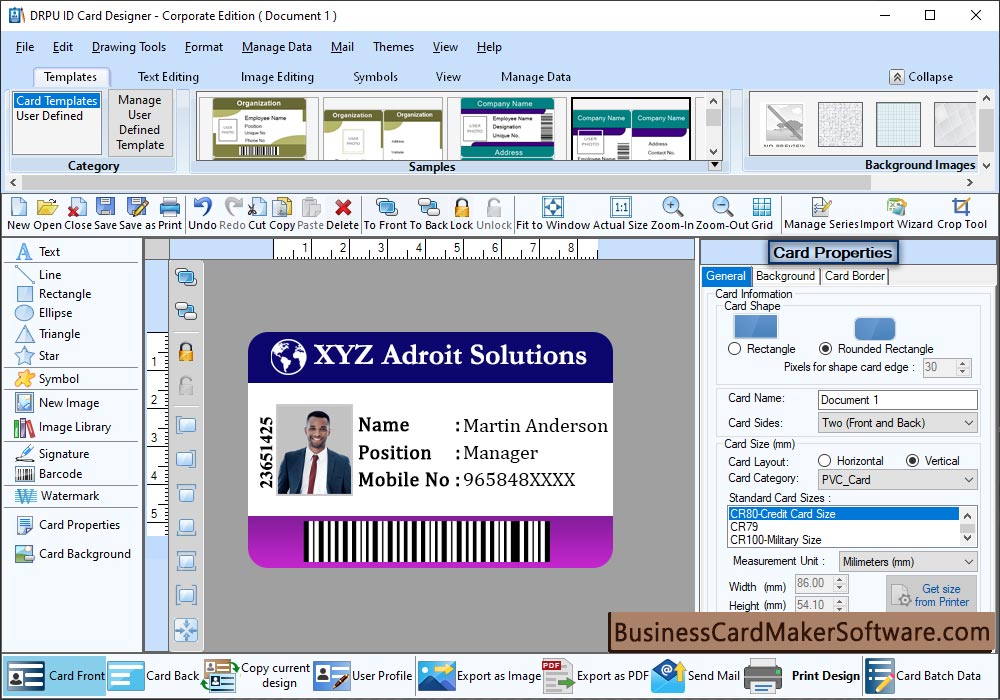Adjust pixels for shape card edge stepper

pyautogui.click(x=964, y=367)
